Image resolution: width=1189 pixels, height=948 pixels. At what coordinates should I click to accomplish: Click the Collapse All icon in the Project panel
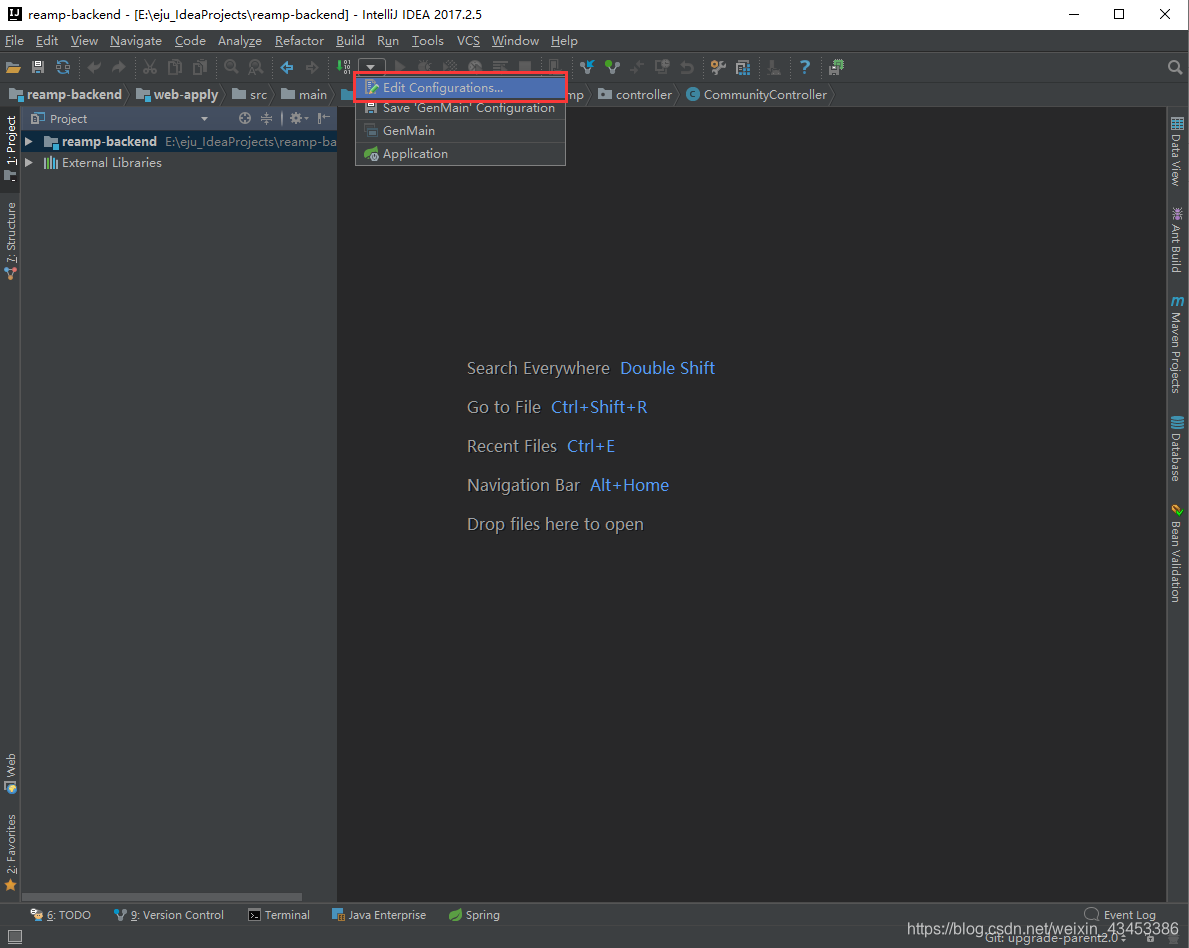(266, 118)
